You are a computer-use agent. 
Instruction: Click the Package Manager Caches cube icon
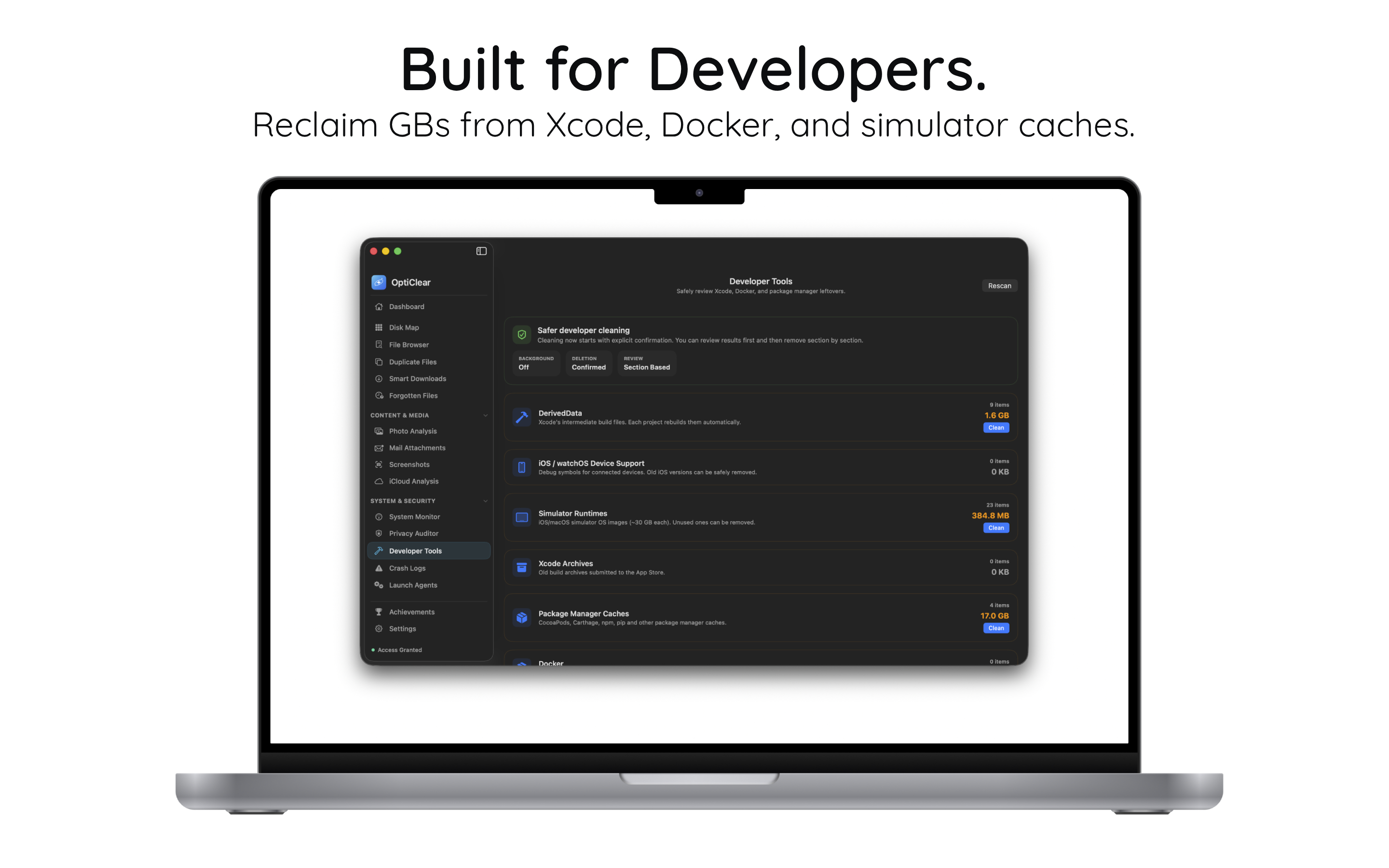pos(521,618)
